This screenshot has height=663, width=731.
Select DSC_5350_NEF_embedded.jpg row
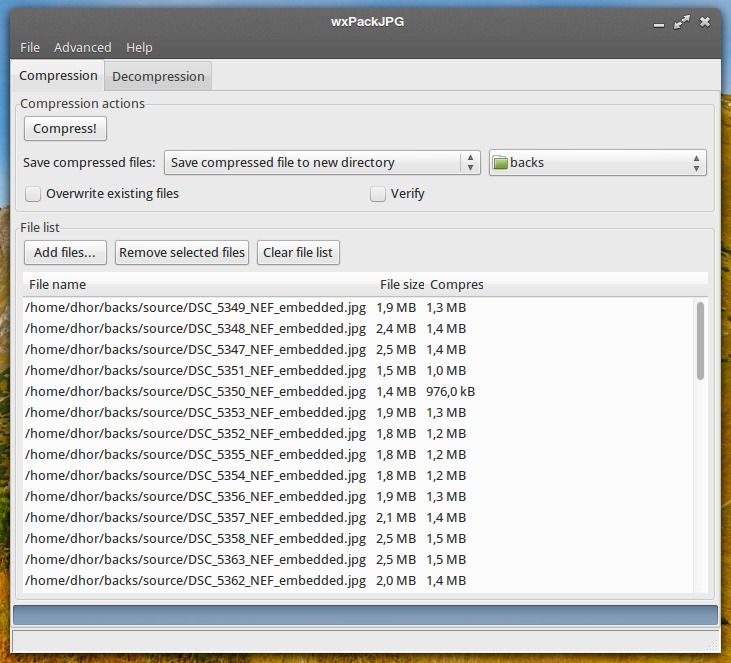click(358, 392)
